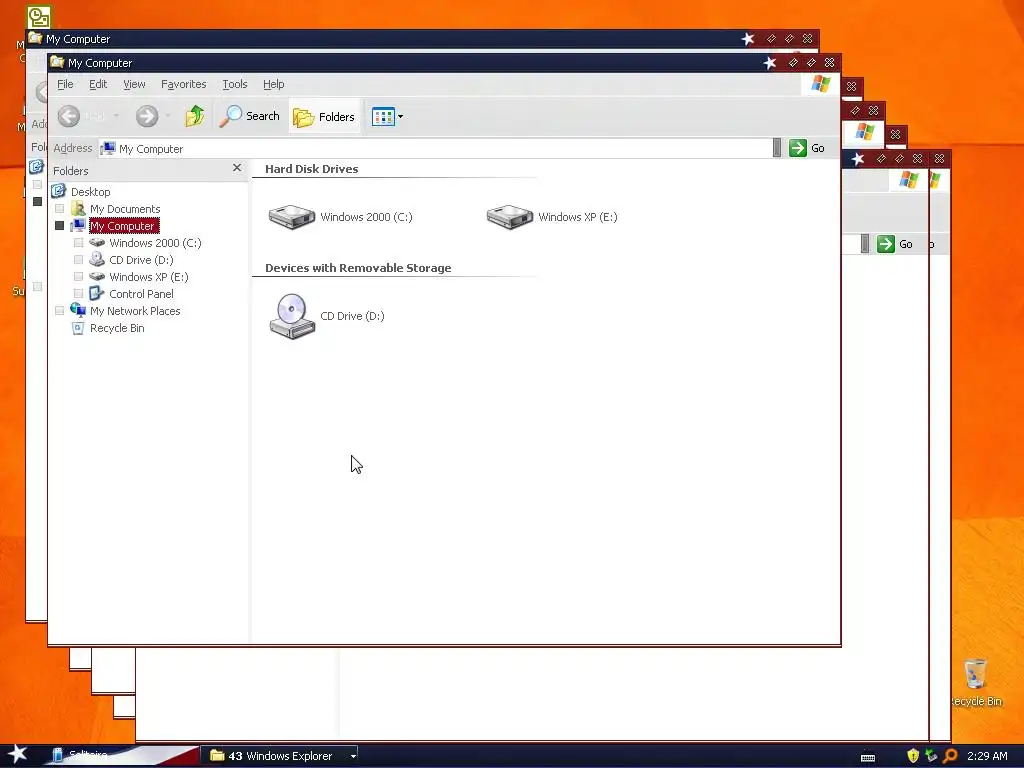The height and width of the screenshot is (768, 1024).
Task: Open address dropdown in the rear-right window
Action: [865, 244]
